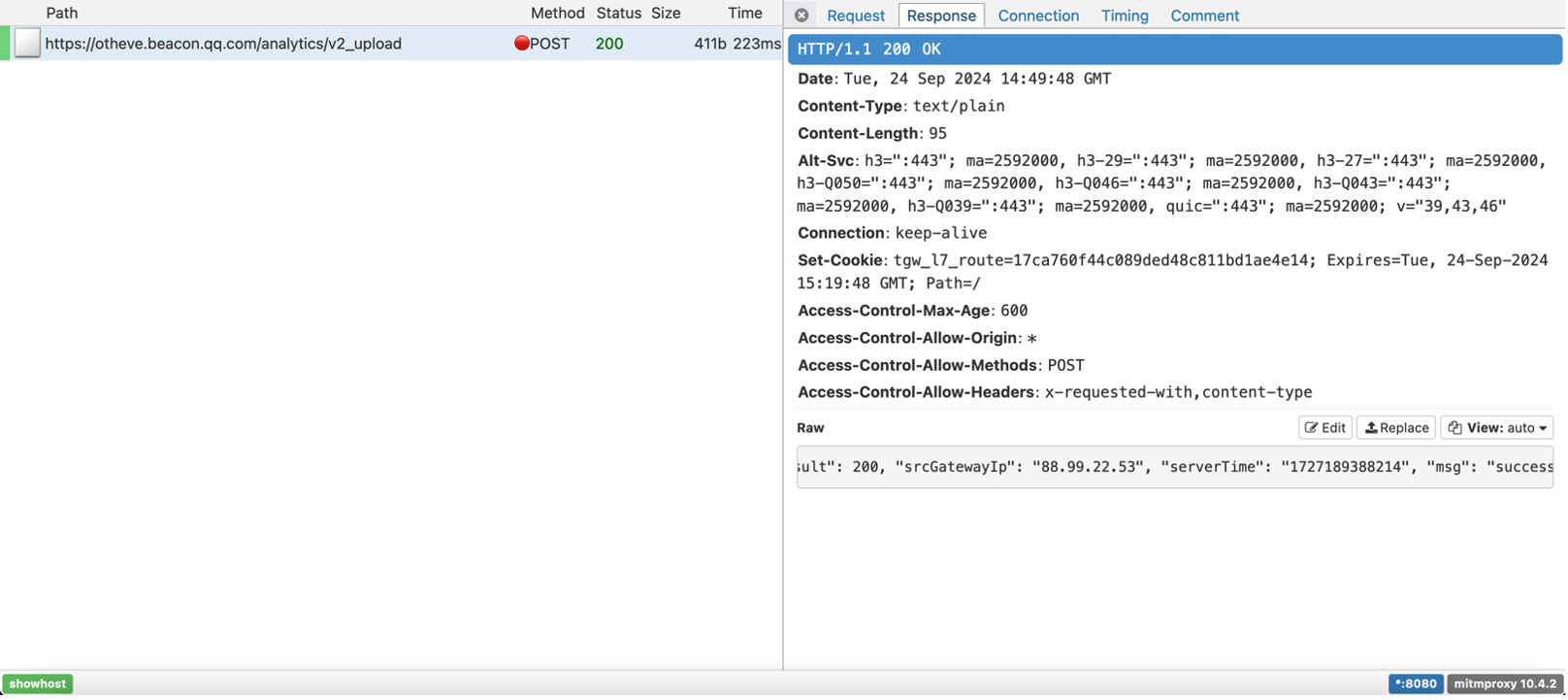Go to the Comment tab
Screen dimensions: 1568x700
pos(1204,16)
